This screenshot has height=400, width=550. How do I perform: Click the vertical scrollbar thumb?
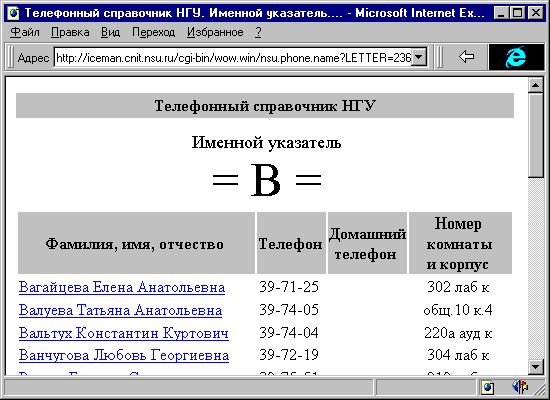click(x=536, y=135)
